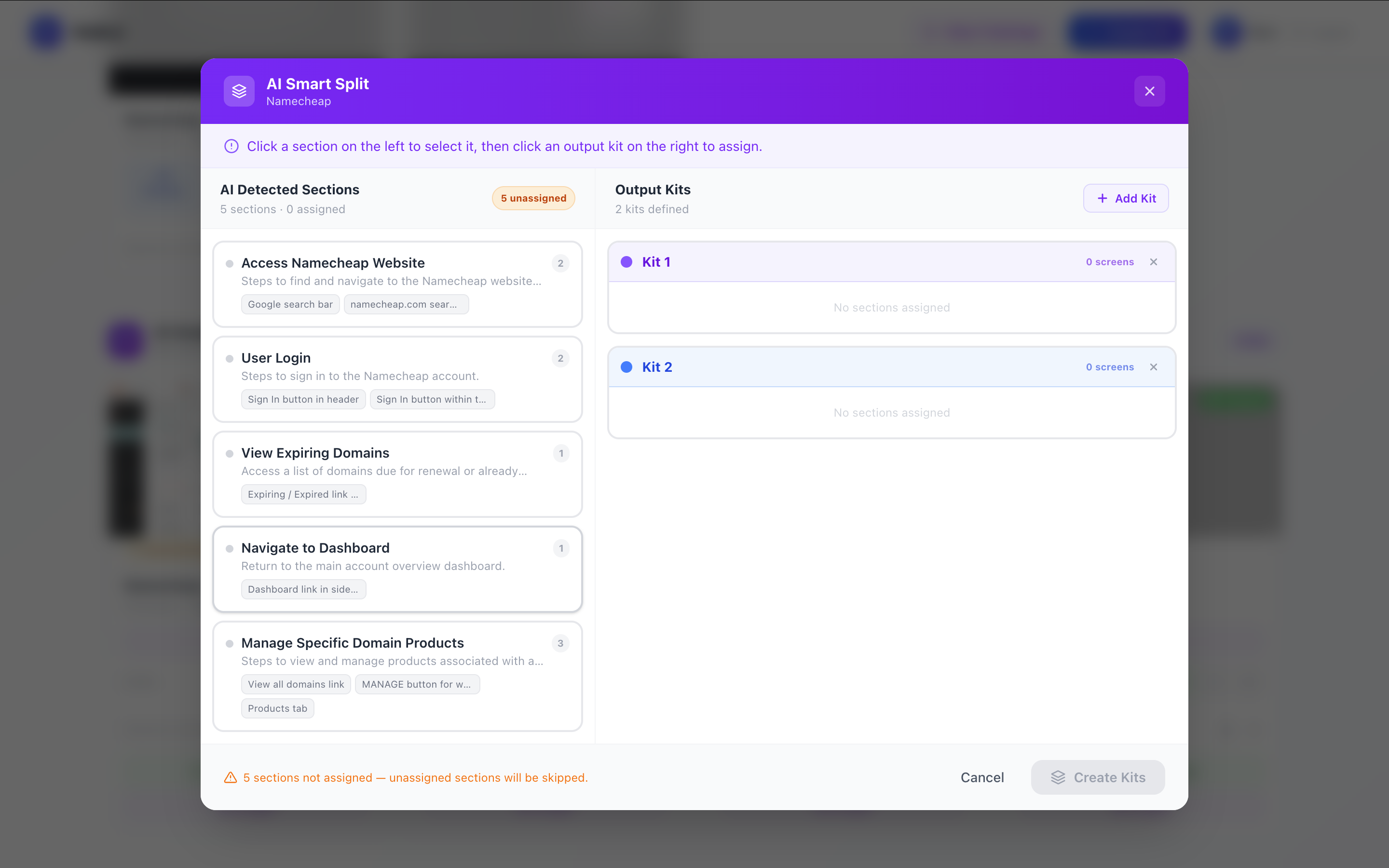Click the Create Kits button

(1097, 777)
